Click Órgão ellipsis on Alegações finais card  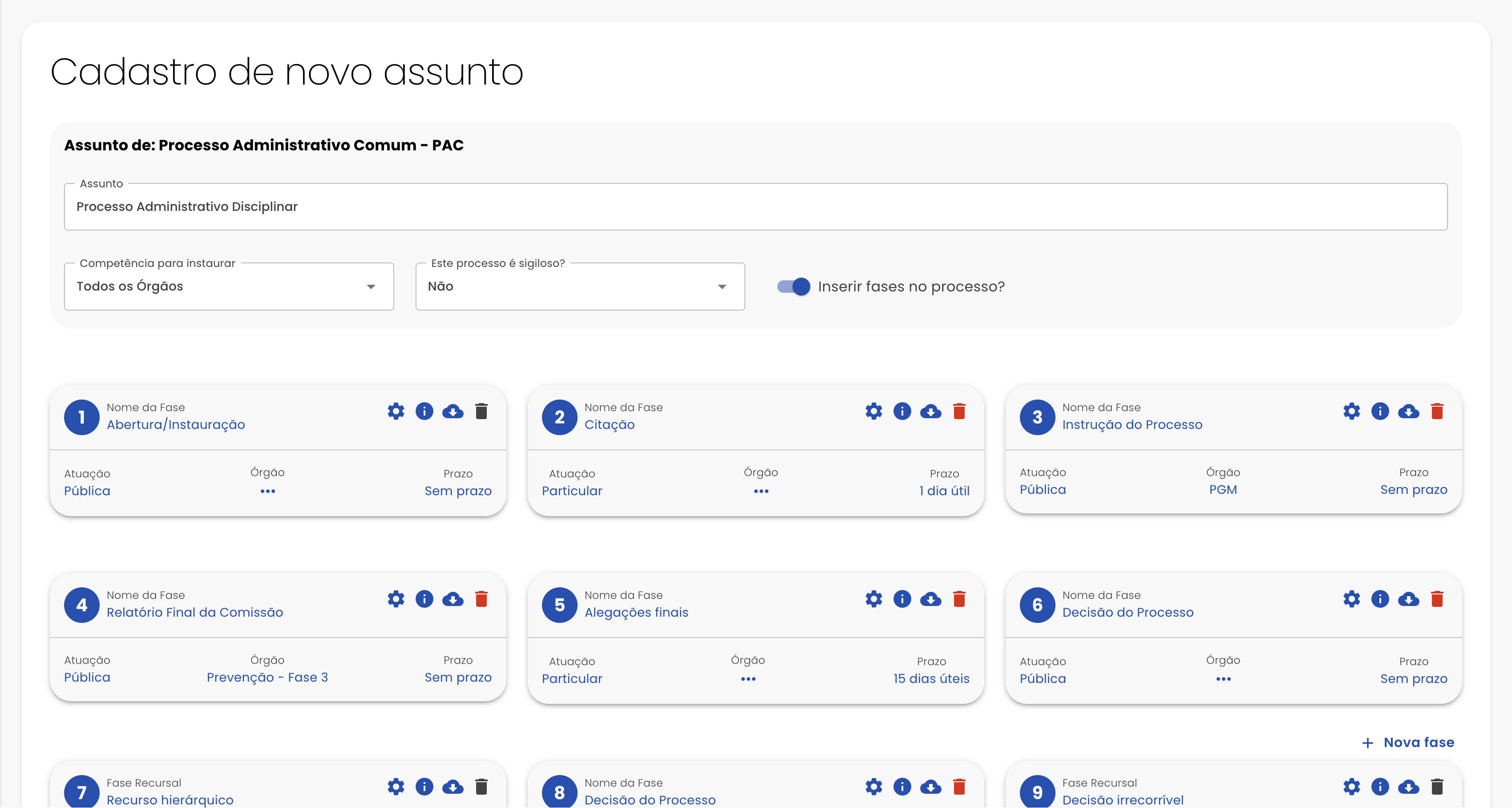[748, 679]
